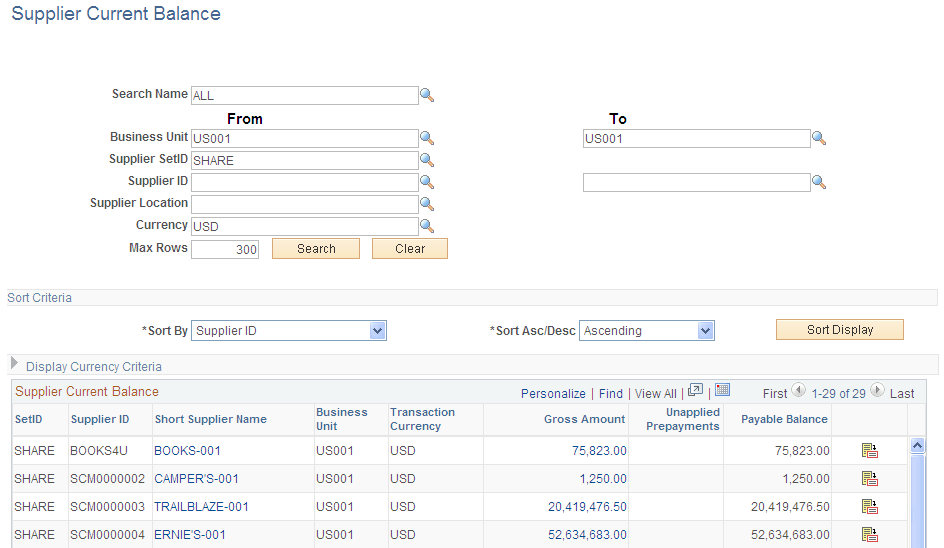This screenshot has width=944, height=548.
Task: Sort by Gross Amount column header
Action: pyautogui.click(x=585, y=419)
